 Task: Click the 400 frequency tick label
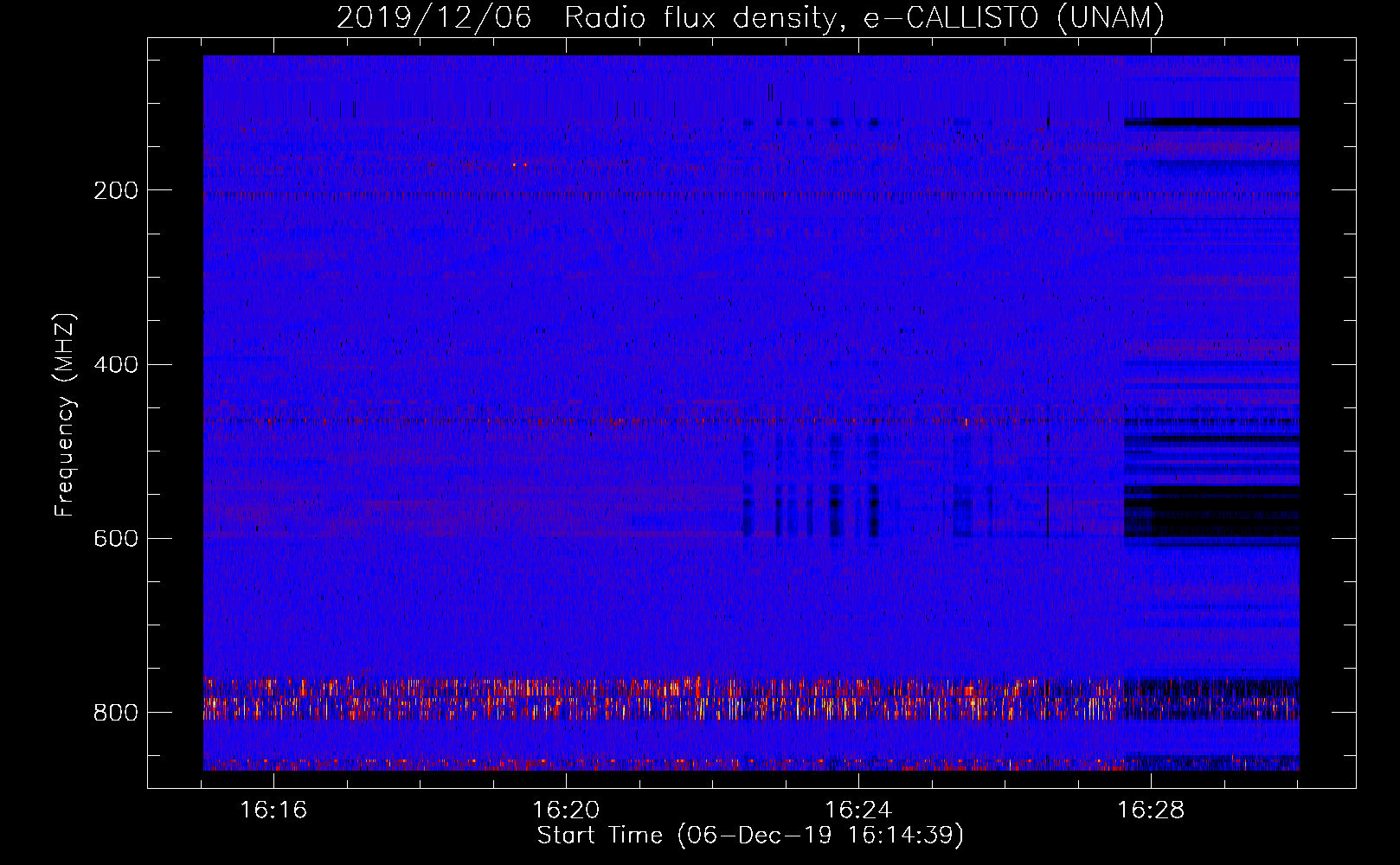pos(116,364)
